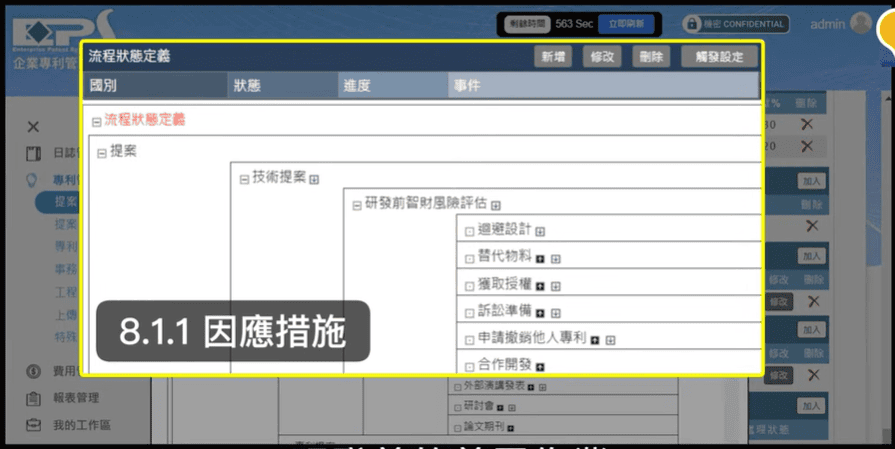This screenshot has width=895, height=449.
Task: Collapse the 技術提案 branch
Action: pos(244,179)
